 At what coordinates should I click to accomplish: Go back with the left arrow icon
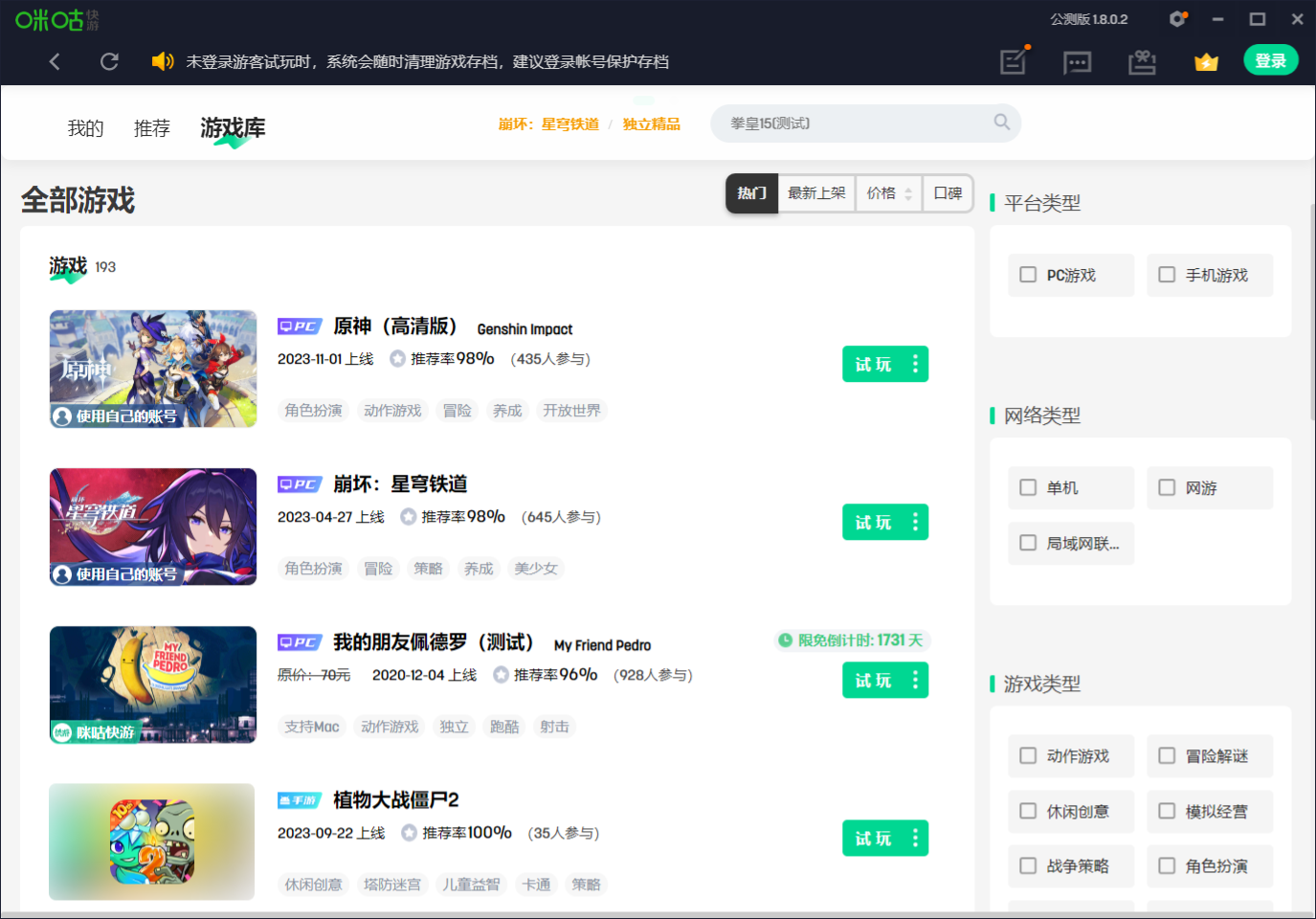click(55, 61)
